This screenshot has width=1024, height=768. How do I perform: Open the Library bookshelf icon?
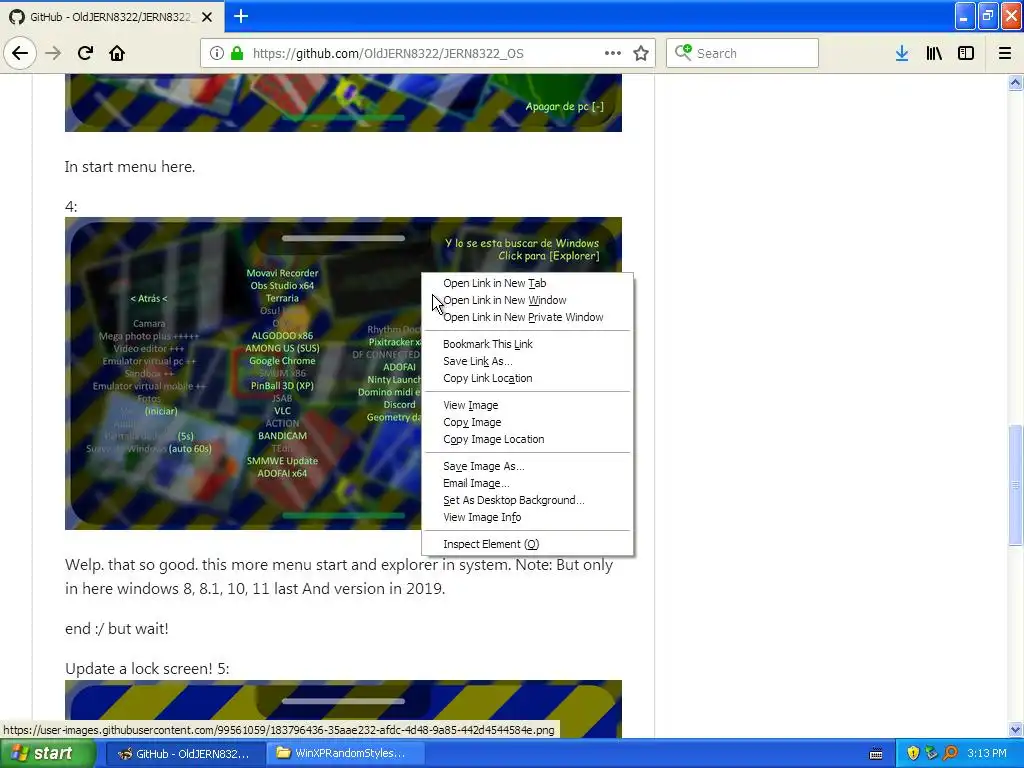[934, 53]
